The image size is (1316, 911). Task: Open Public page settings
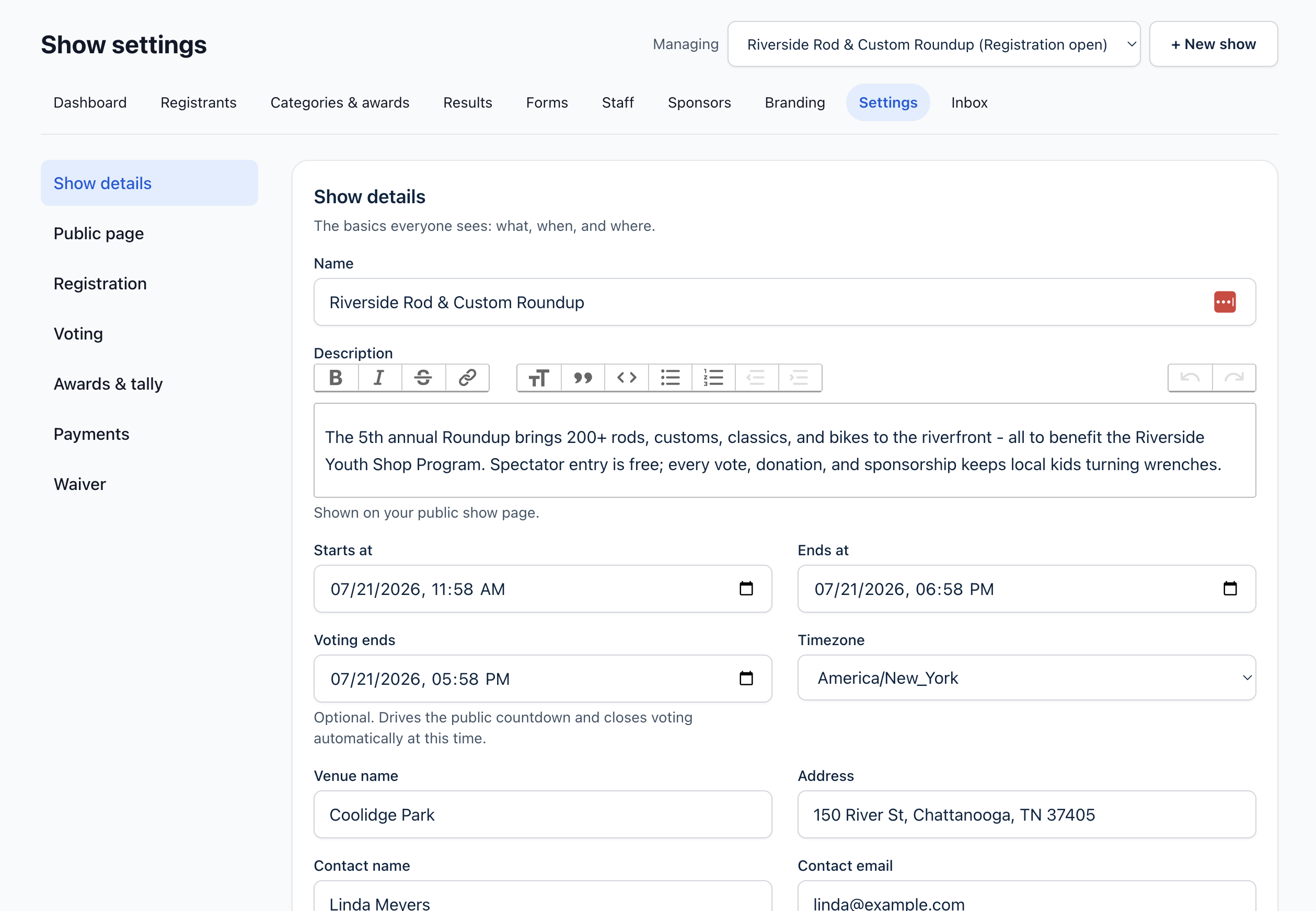point(149,233)
